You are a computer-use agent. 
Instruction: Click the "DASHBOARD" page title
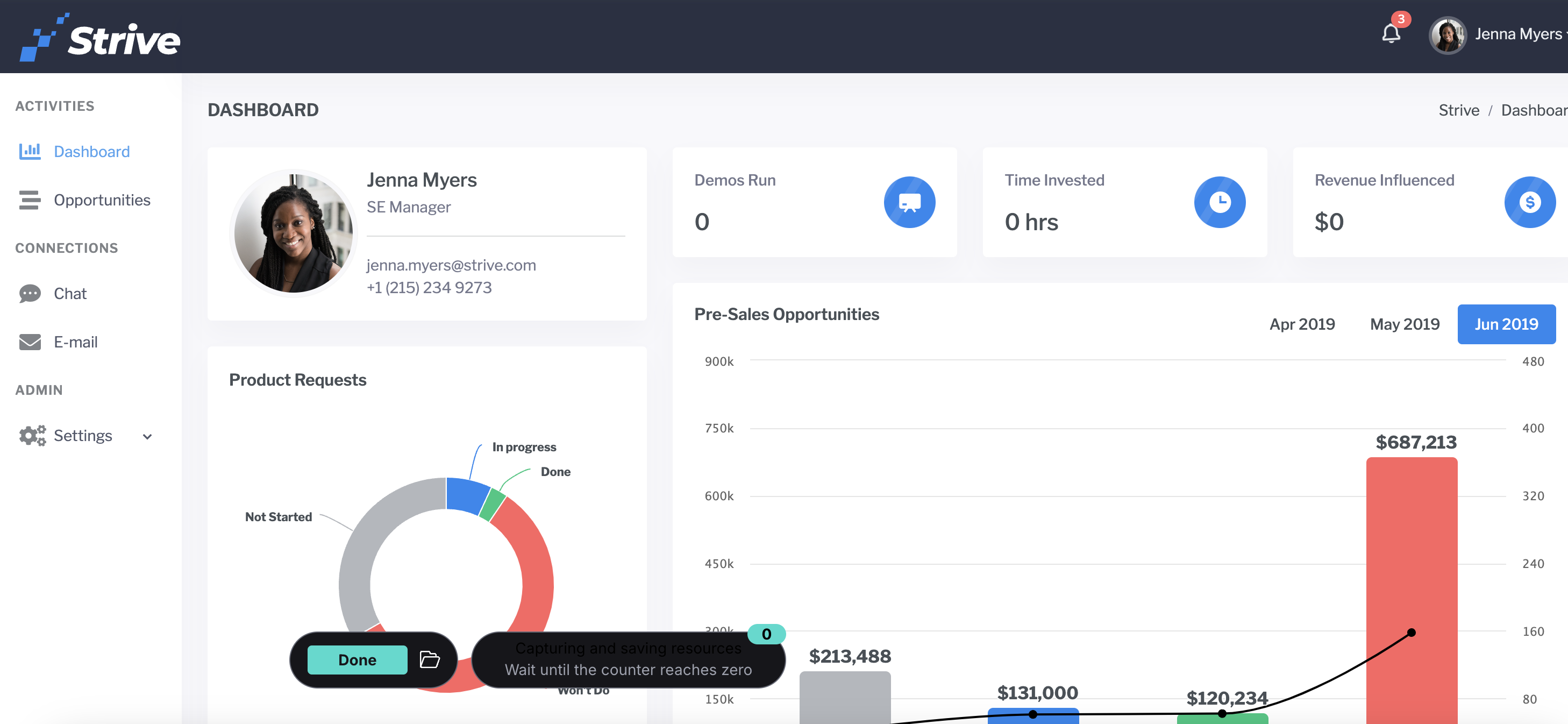tap(263, 110)
